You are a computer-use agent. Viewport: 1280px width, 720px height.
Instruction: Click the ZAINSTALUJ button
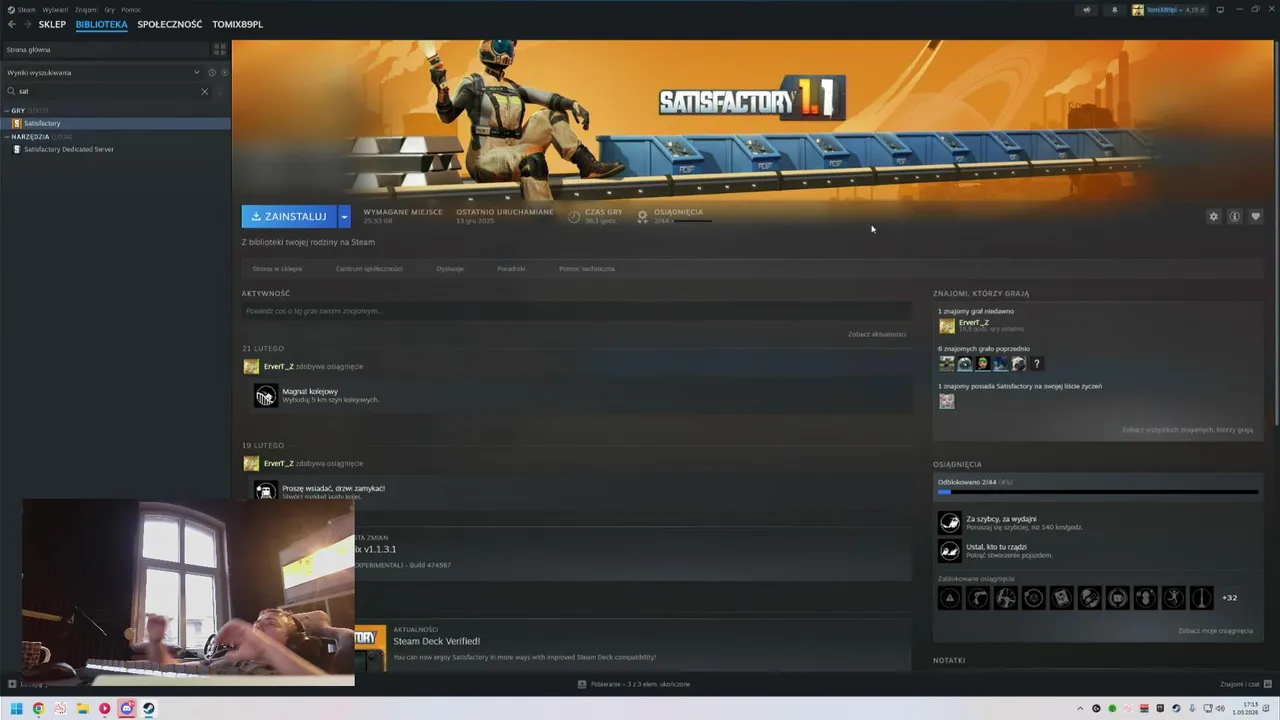pyautogui.click(x=289, y=216)
